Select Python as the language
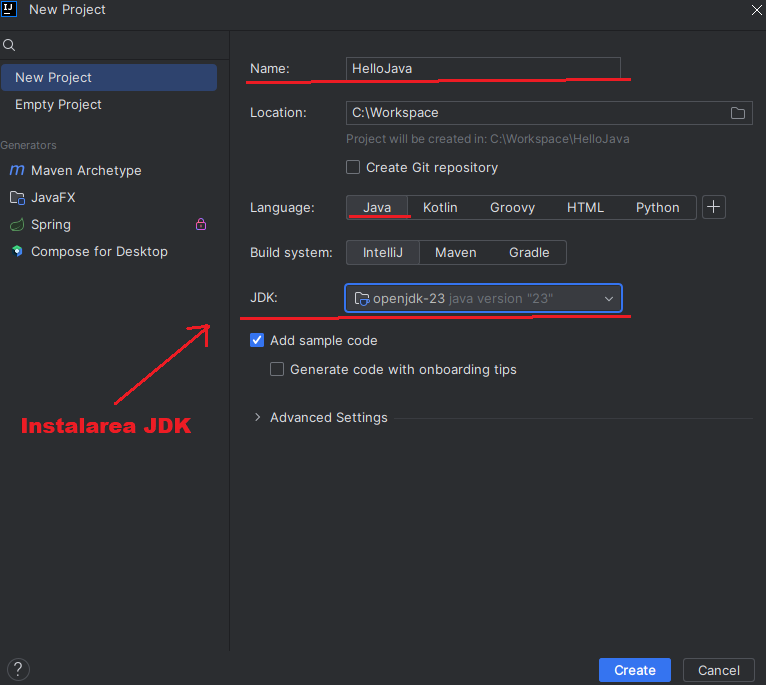 pos(658,207)
